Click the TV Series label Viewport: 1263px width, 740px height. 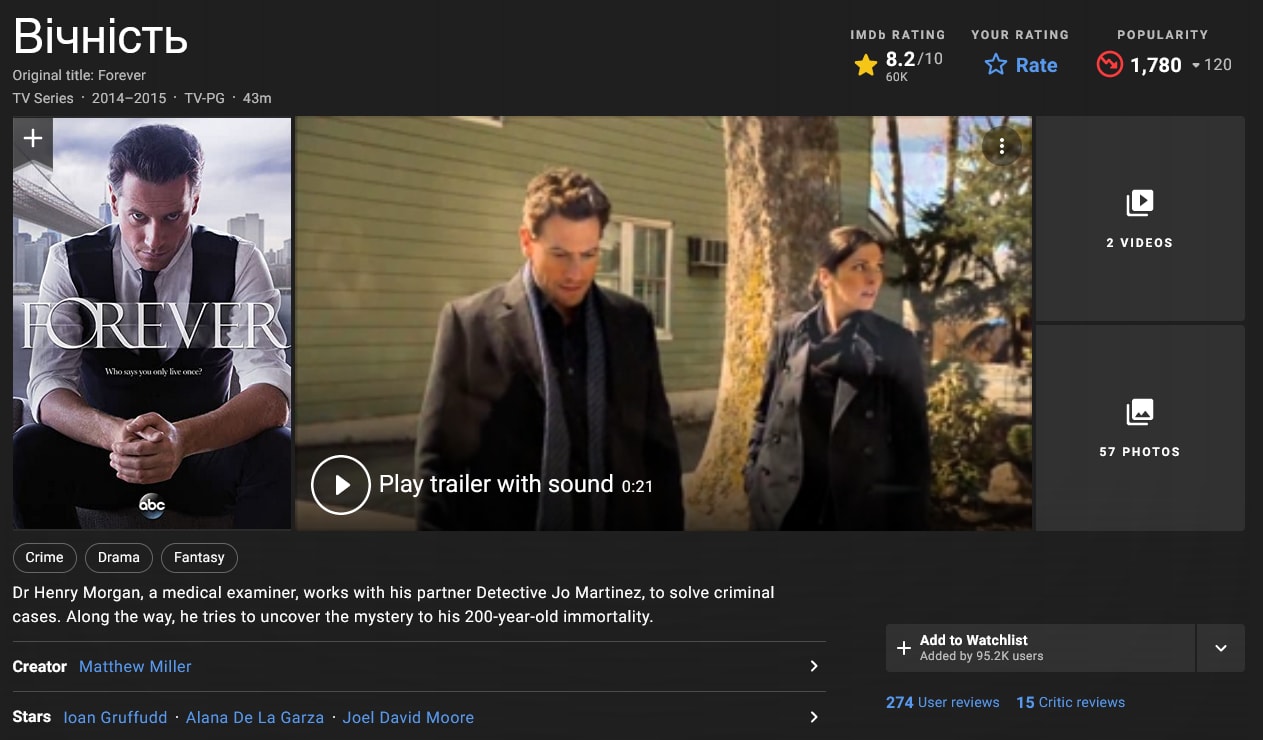(x=43, y=98)
